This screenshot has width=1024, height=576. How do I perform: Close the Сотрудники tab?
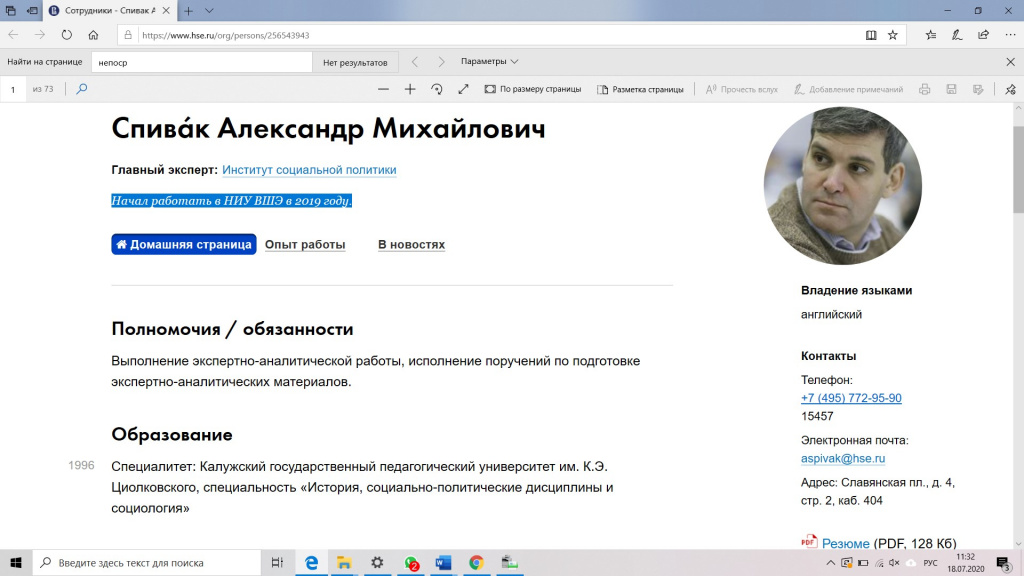coord(166,10)
